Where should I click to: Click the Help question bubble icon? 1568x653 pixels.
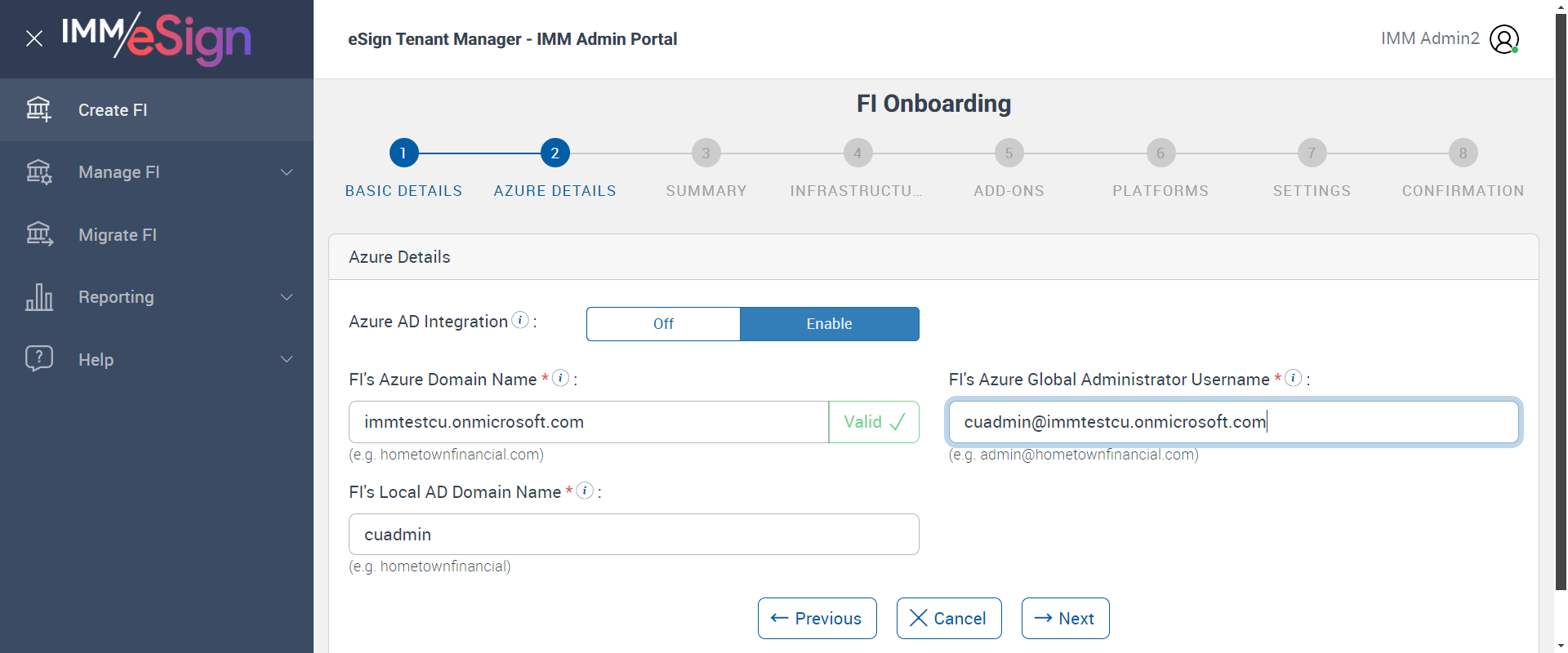click(39, 358)
